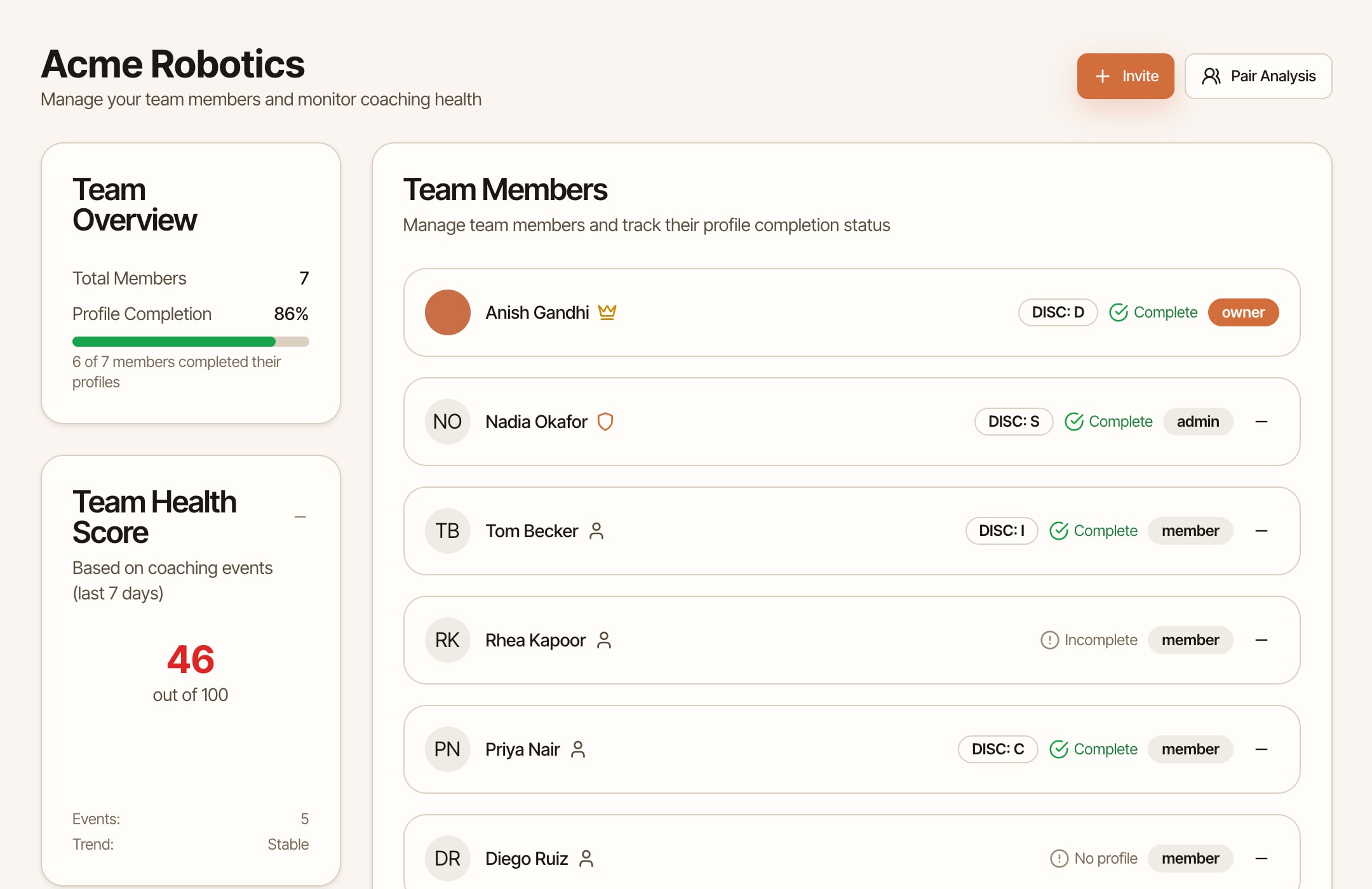The width and height of the screenshot is (1372, 889).
Task: Click the orange Invite button
Action: coord(1125,76)
